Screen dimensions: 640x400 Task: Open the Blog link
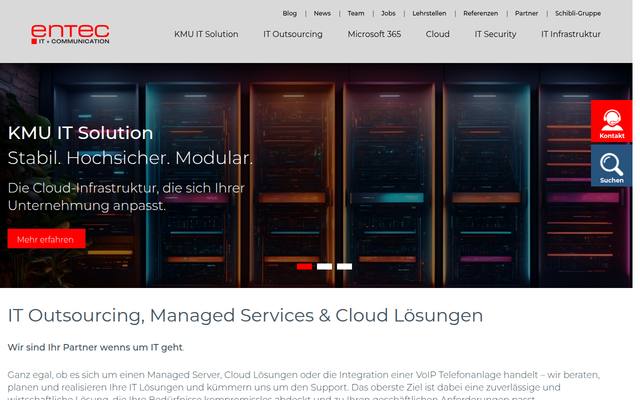click(289, 13)
